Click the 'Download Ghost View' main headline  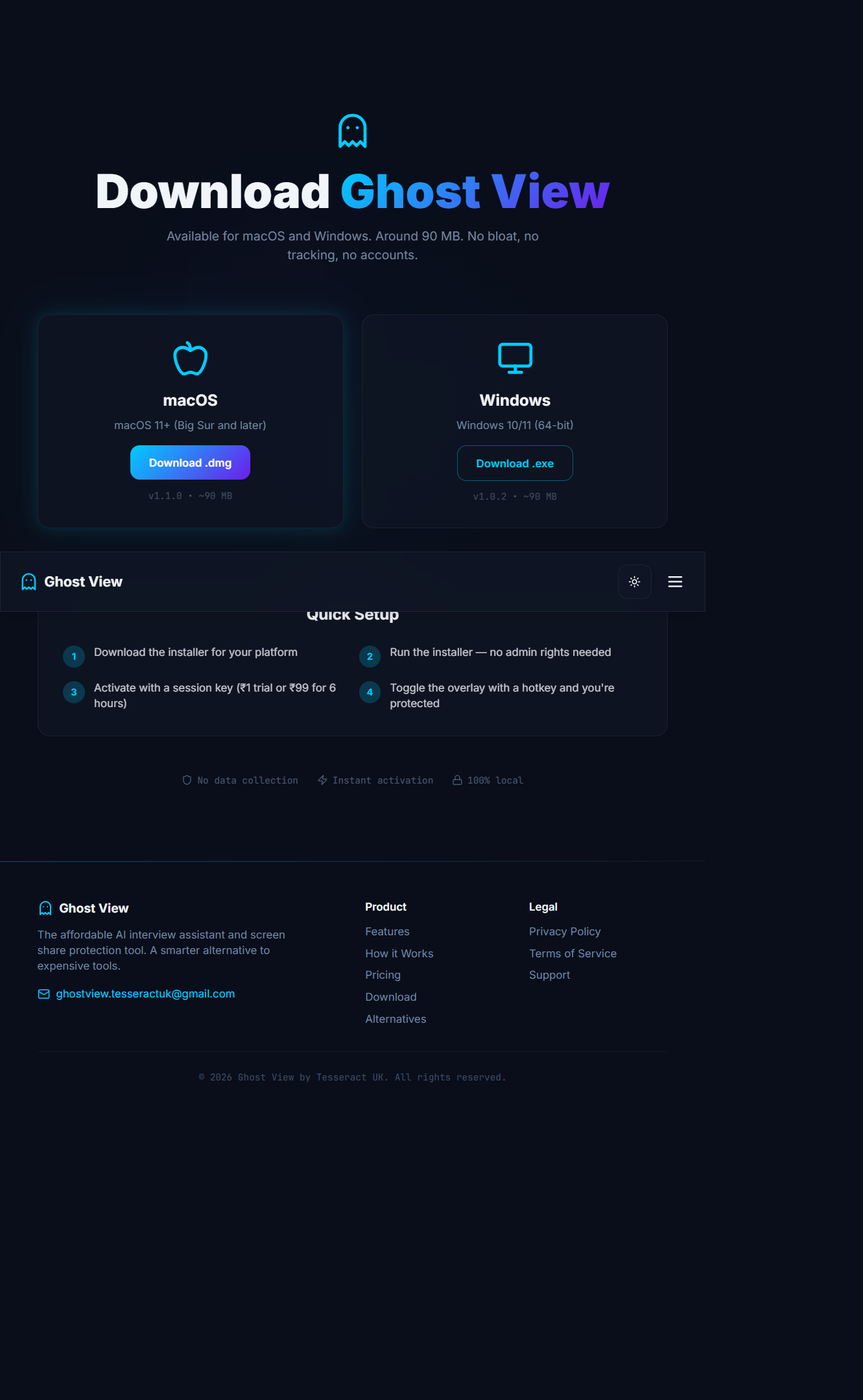[353, 191]
